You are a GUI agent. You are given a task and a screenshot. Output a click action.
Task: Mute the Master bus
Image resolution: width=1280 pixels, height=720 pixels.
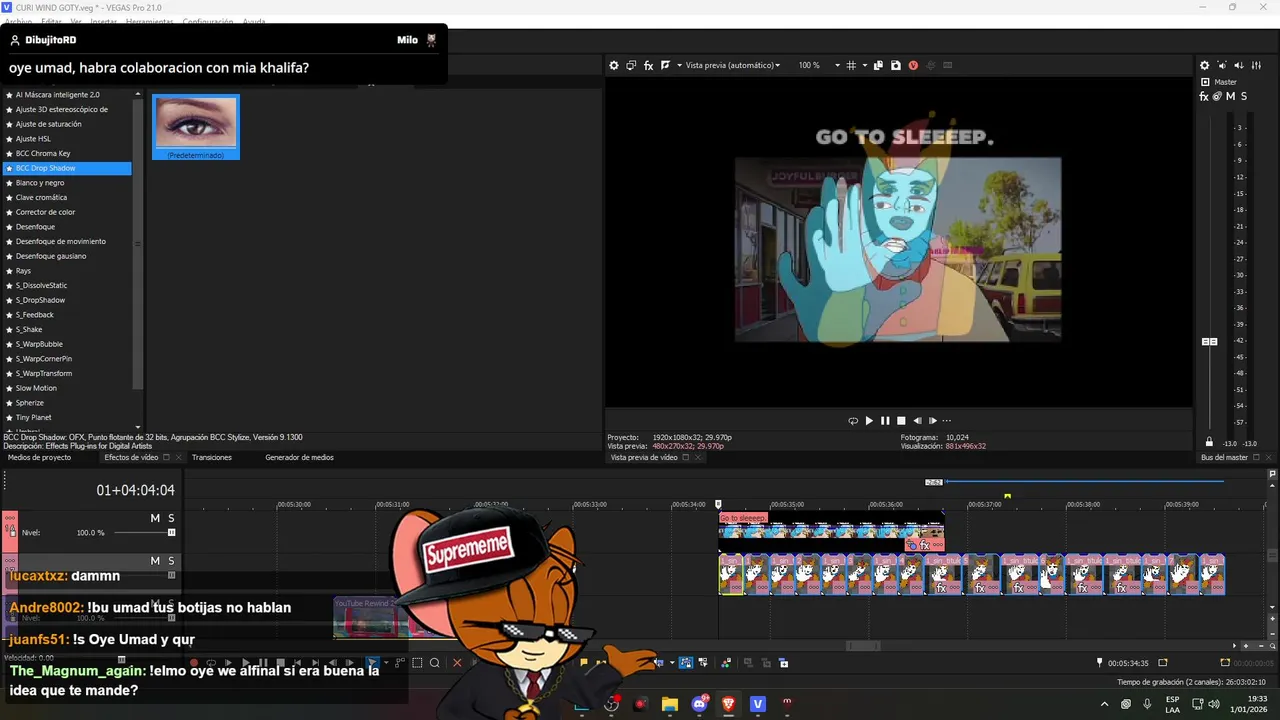pos(1230,96)
